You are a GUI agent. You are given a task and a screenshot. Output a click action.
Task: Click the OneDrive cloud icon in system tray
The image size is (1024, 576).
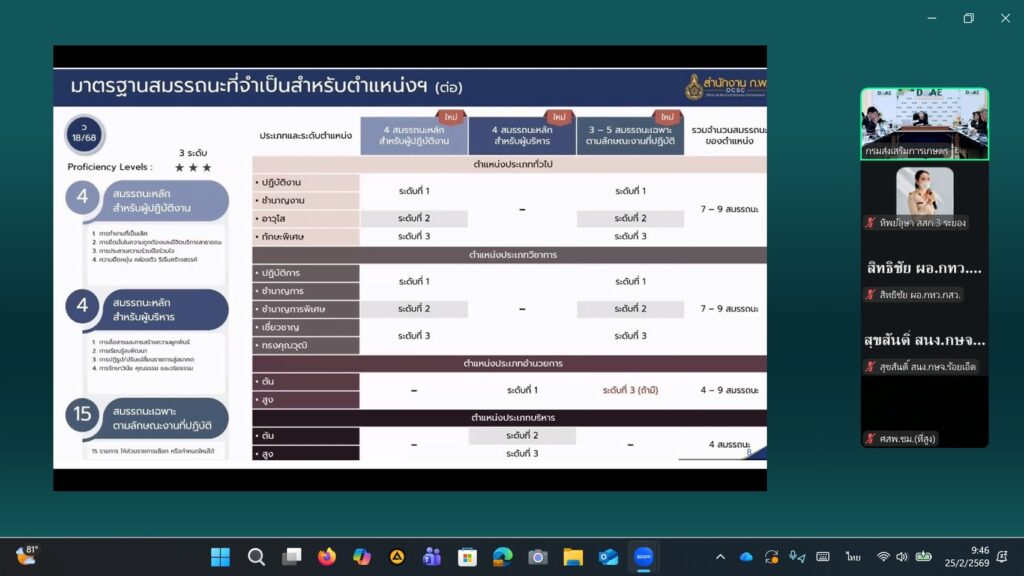pyautogui.click(x=746, y=557)
